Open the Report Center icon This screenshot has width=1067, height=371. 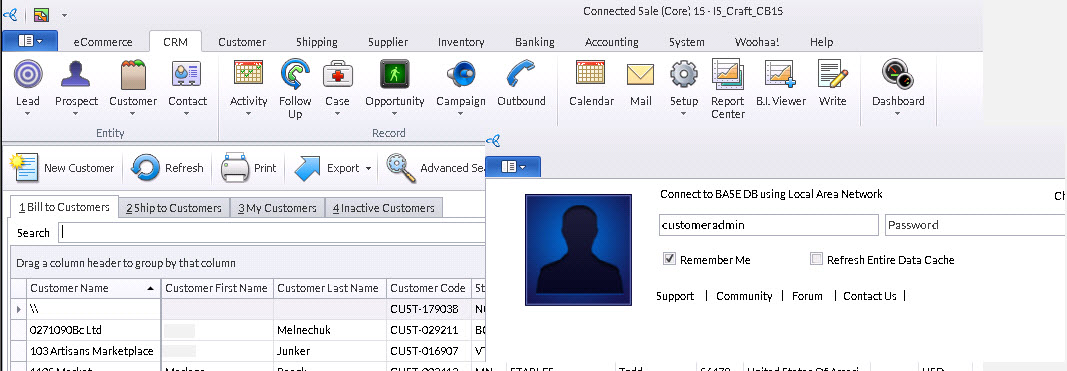pos(728,74)
